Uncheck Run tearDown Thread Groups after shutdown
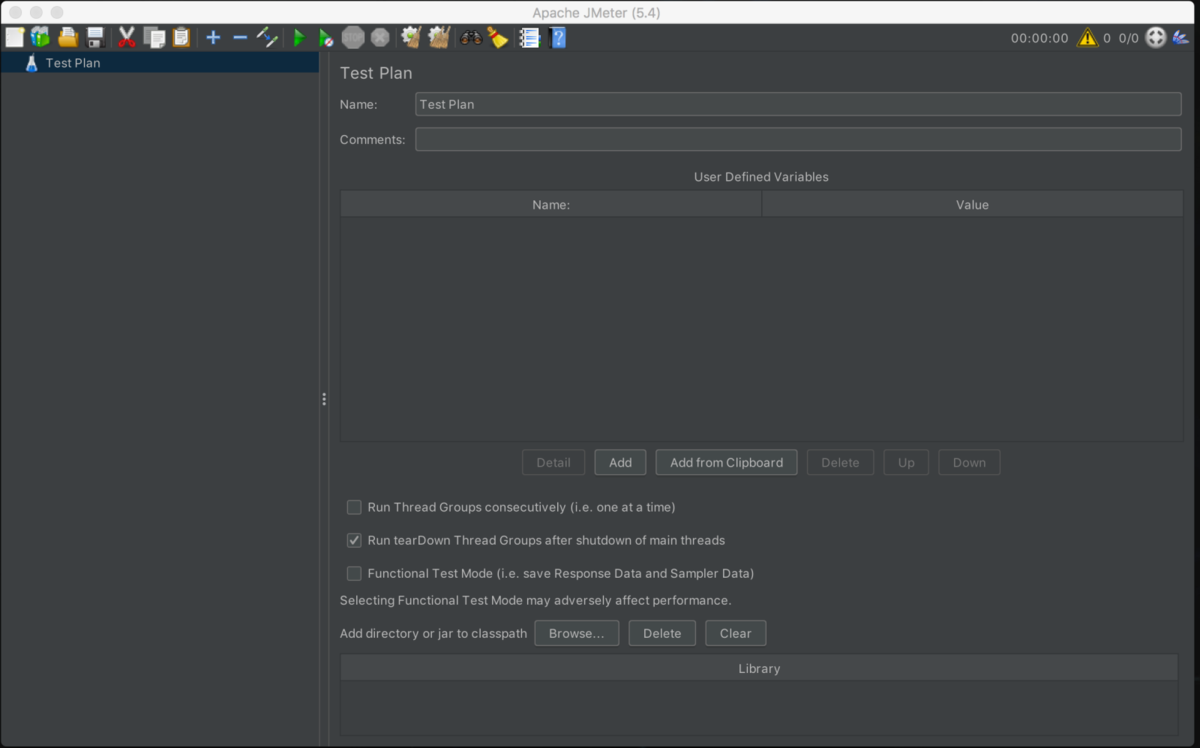The image size is (1200, 748). [x=354, y=540]
